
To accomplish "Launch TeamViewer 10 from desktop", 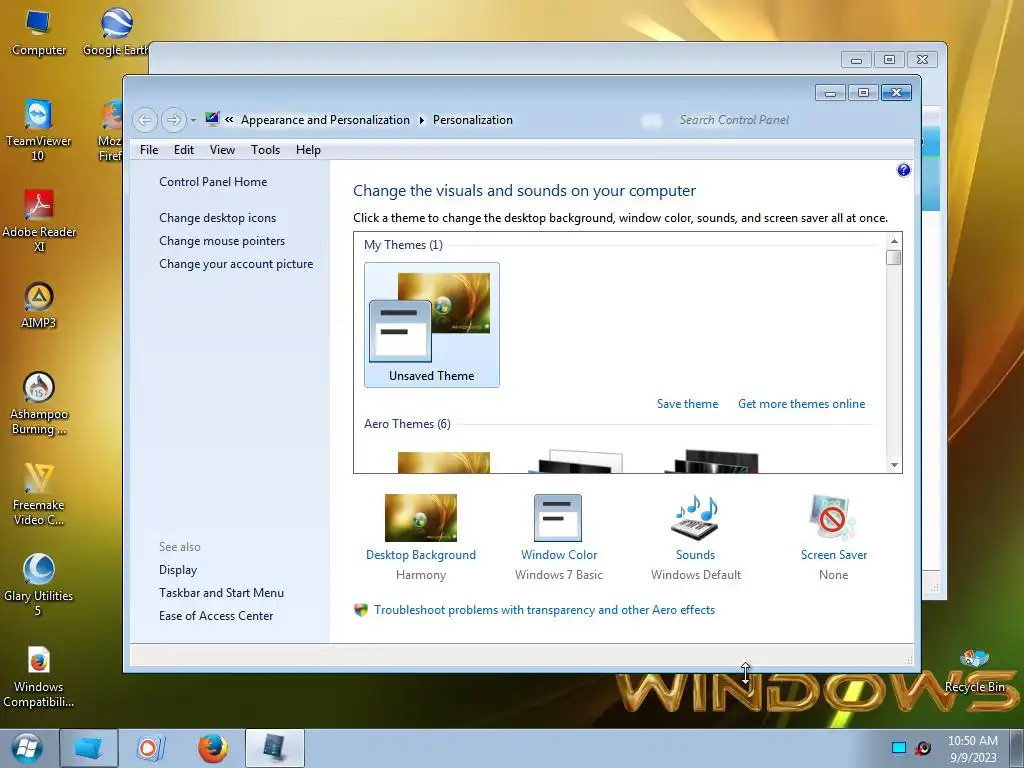I will 38,130.
